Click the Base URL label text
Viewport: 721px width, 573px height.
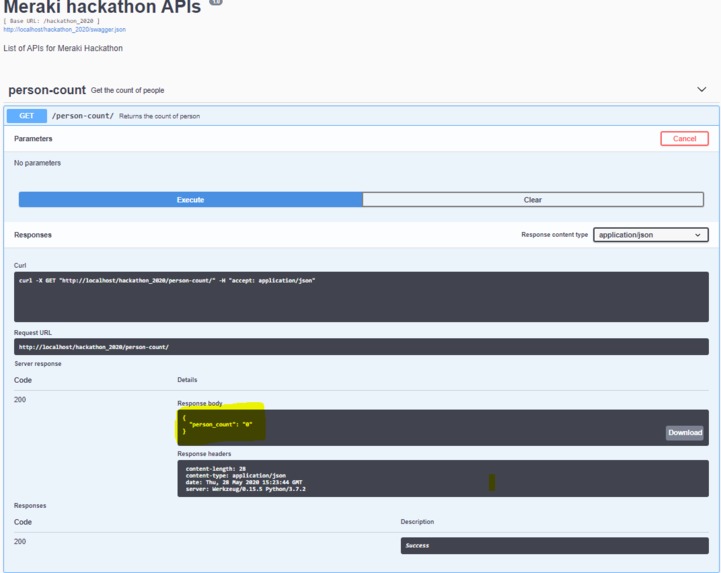point(52,21)
